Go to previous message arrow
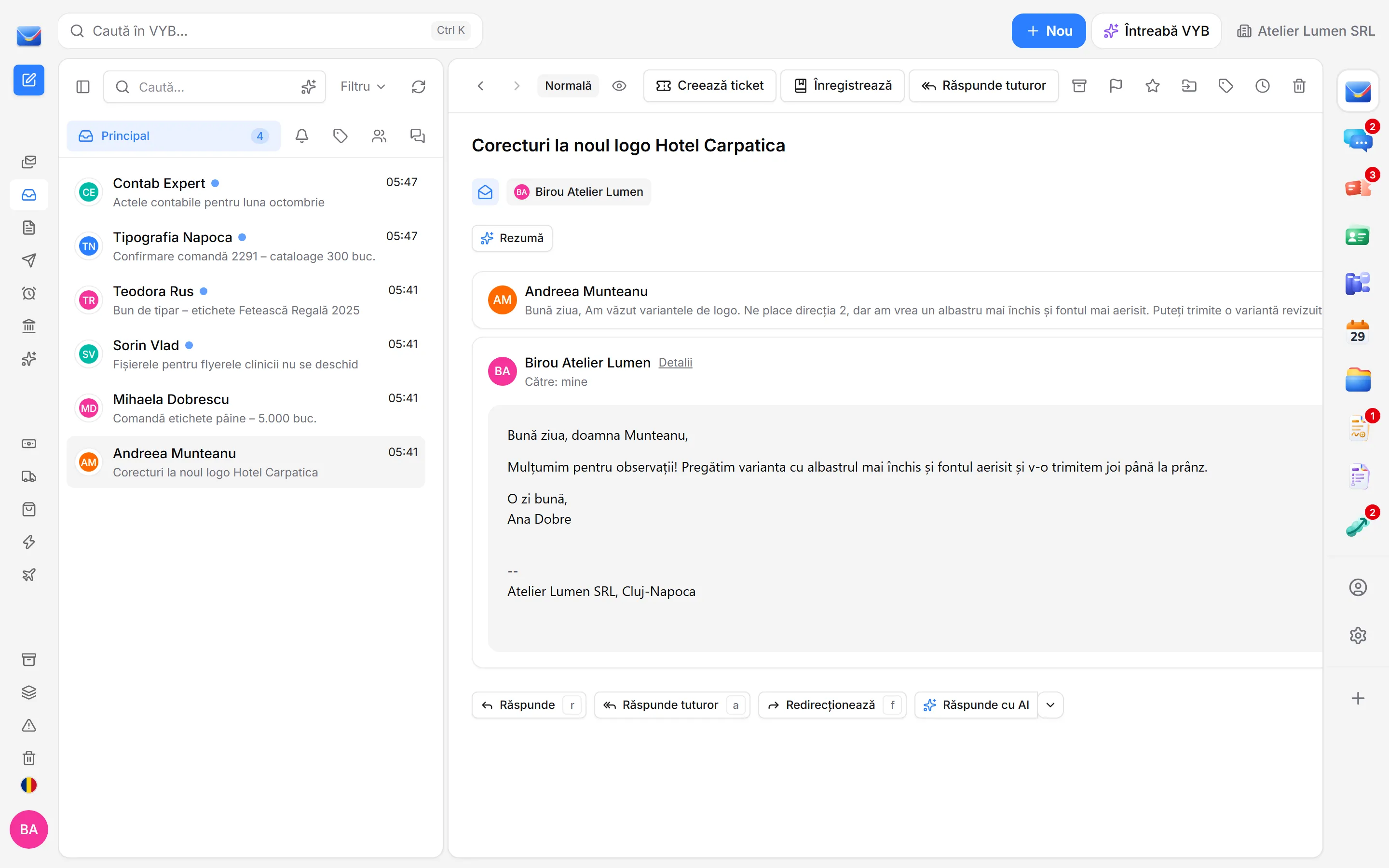This screenshot has width=1389, height=868. coord(481,86)
